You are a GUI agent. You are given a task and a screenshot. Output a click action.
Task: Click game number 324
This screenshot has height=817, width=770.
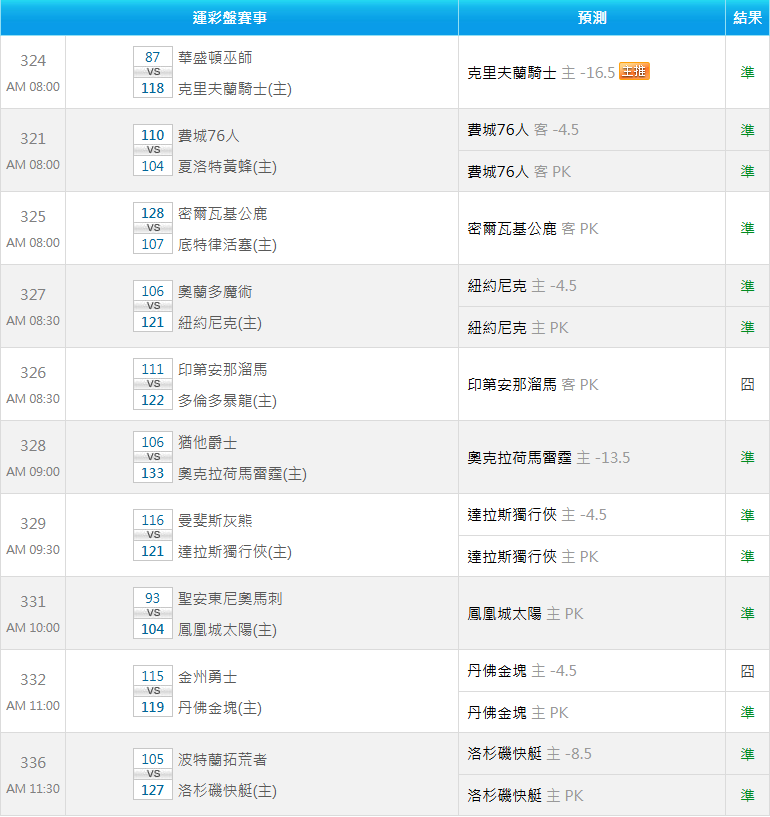[x=33, y=60]
